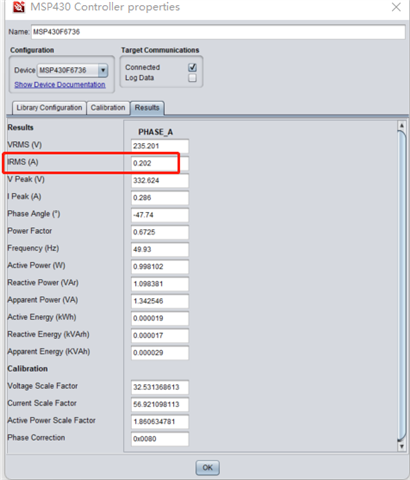Open the Show Device Documentation link
This screenshot has width=410, height=480.
[60, 85]
